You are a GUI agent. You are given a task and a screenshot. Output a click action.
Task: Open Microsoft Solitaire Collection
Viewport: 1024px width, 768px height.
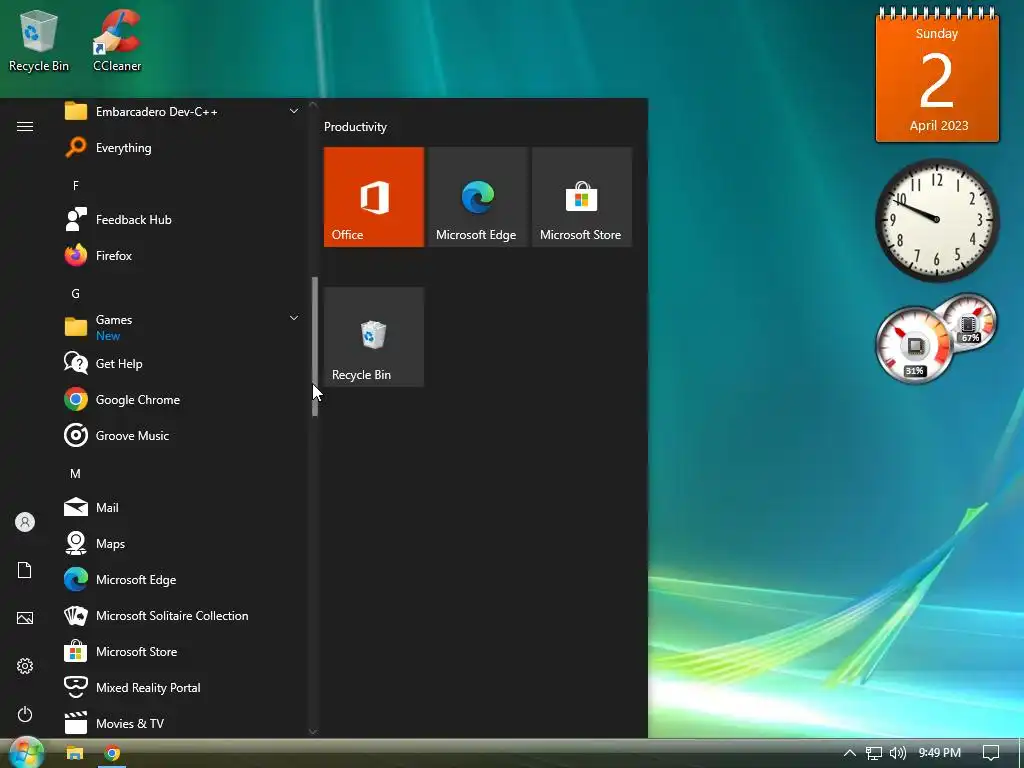coord(182,616)
